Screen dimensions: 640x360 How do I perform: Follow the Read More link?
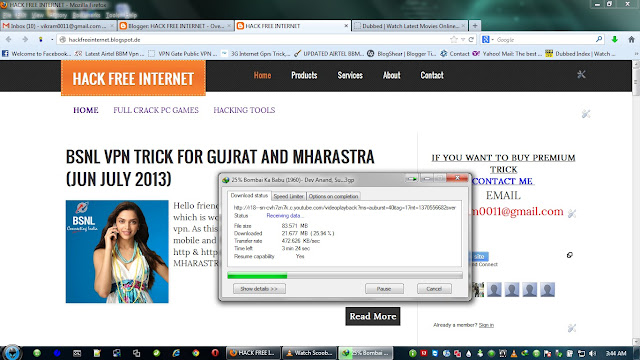(373, 316)
